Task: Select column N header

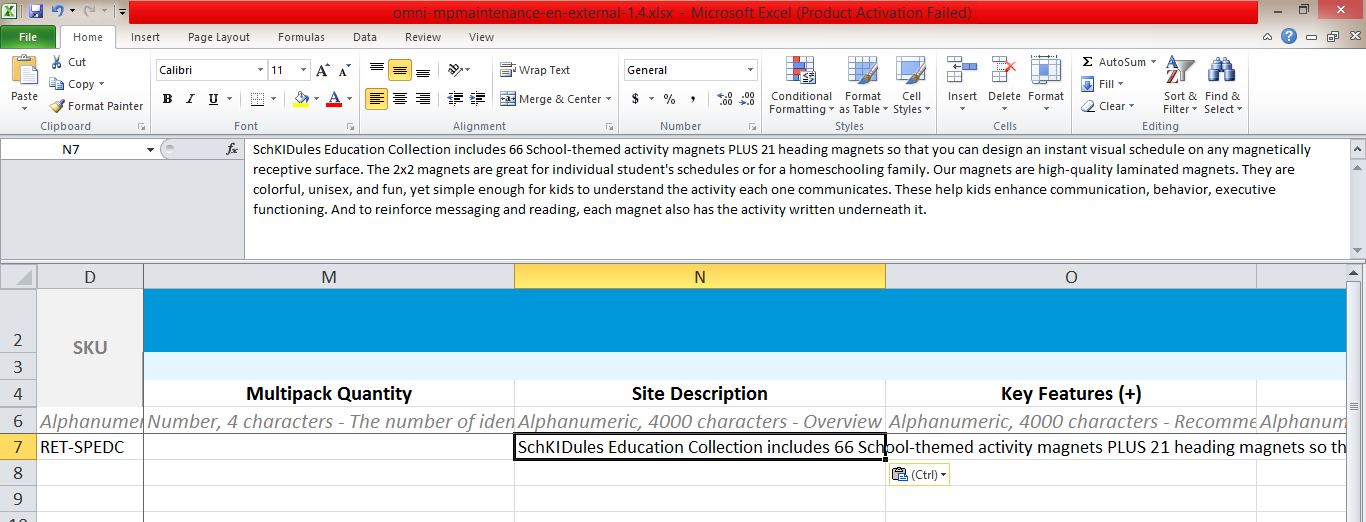Action: click(x=700, y=276)
